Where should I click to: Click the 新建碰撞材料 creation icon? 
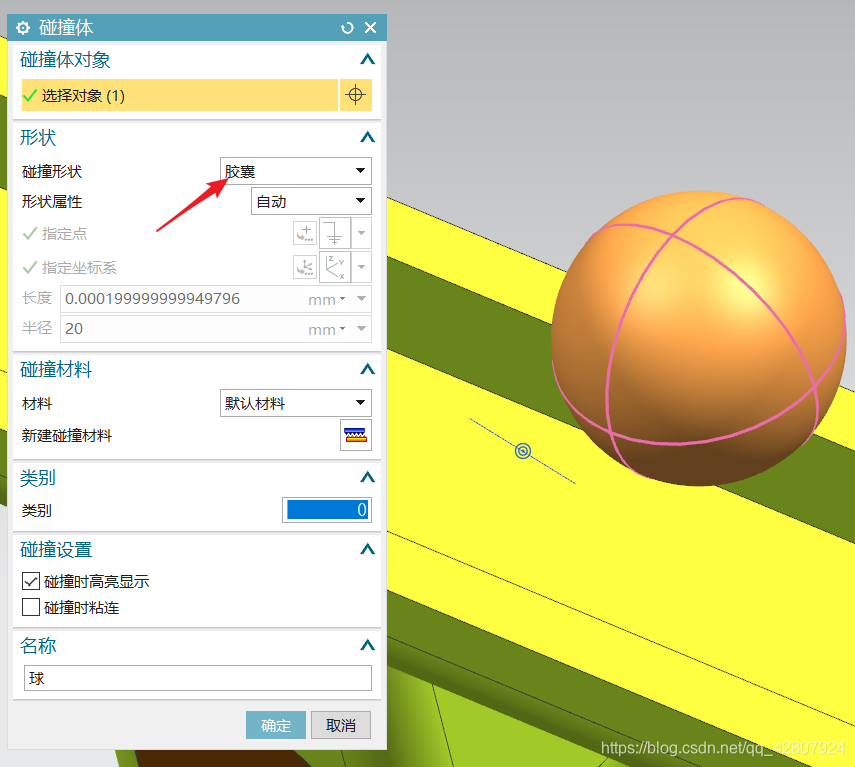click(x=355, y=435)
